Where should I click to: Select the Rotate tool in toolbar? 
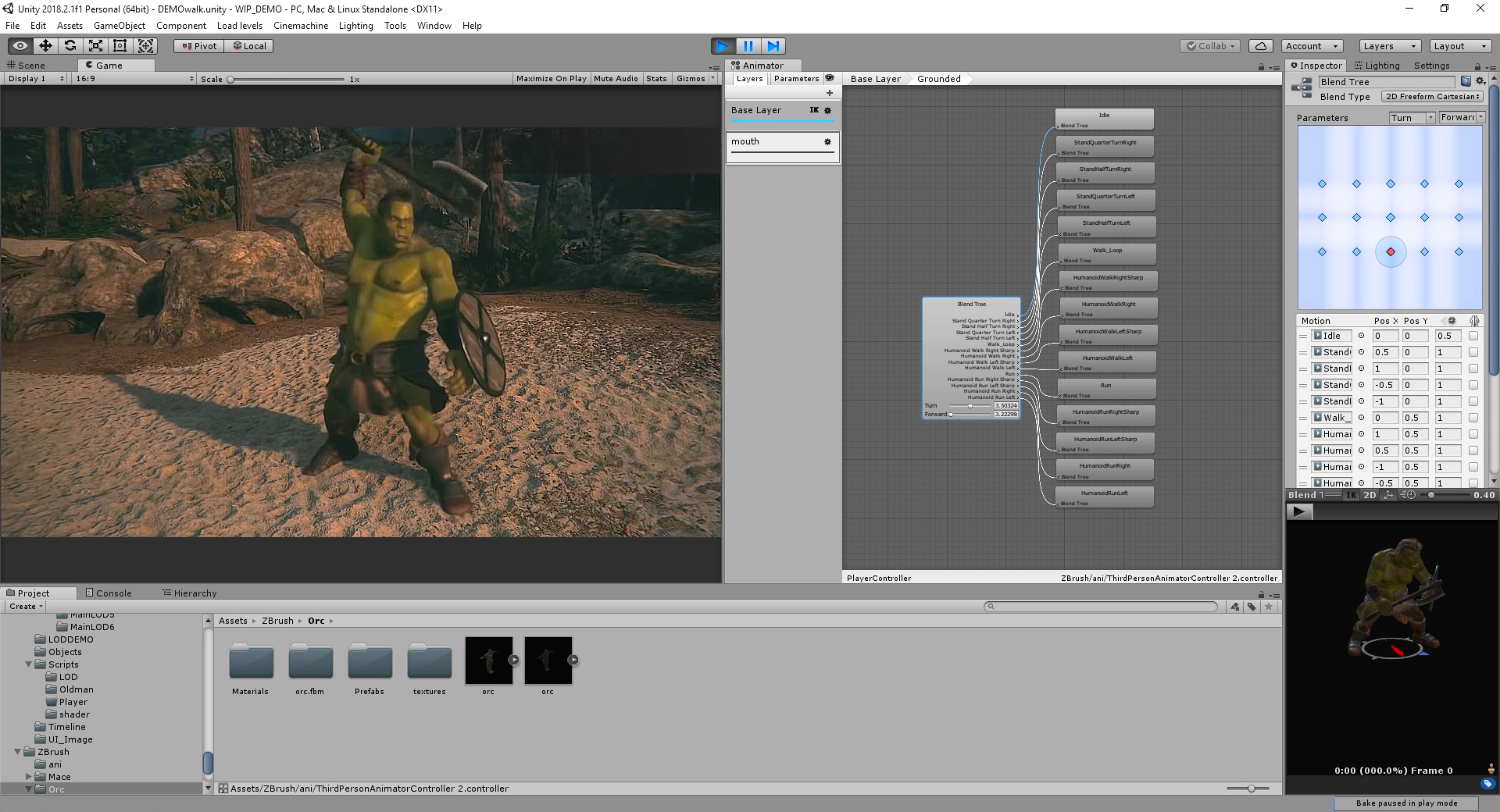(x=70, y=46)
